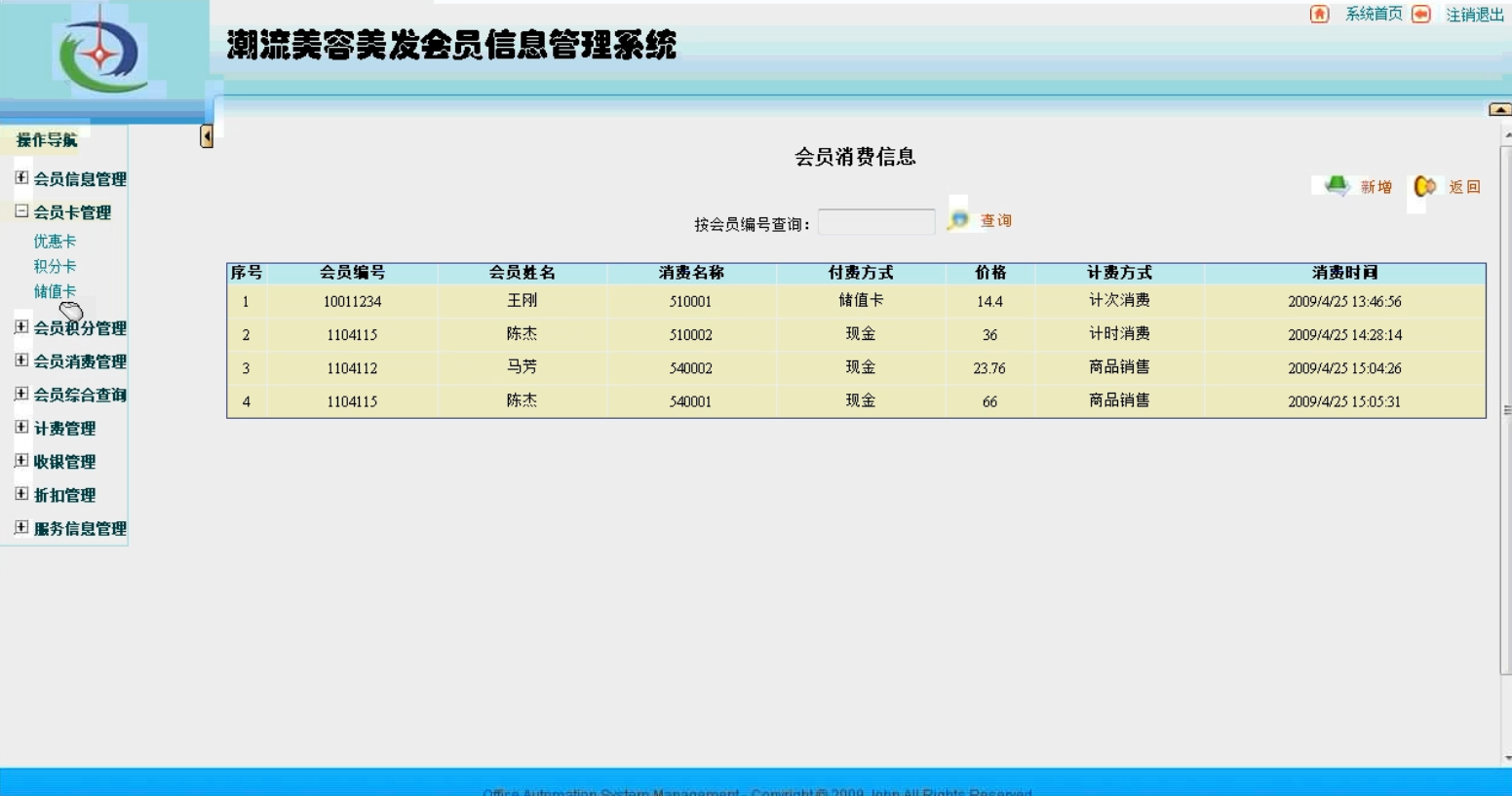Click the 消费时间 column header

coord(1344,273)
